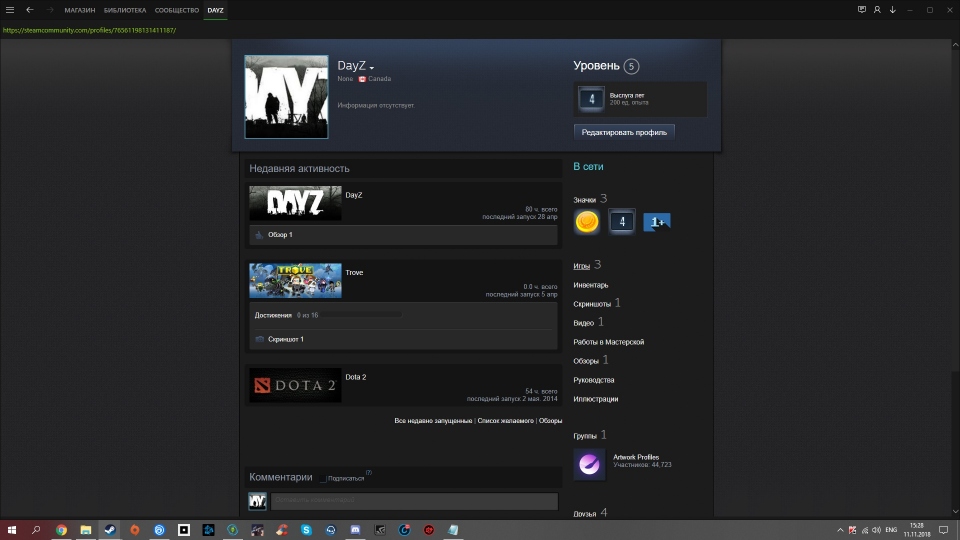
Task: Click the Dota 2 game banner thumbnail
Action: 295,385
